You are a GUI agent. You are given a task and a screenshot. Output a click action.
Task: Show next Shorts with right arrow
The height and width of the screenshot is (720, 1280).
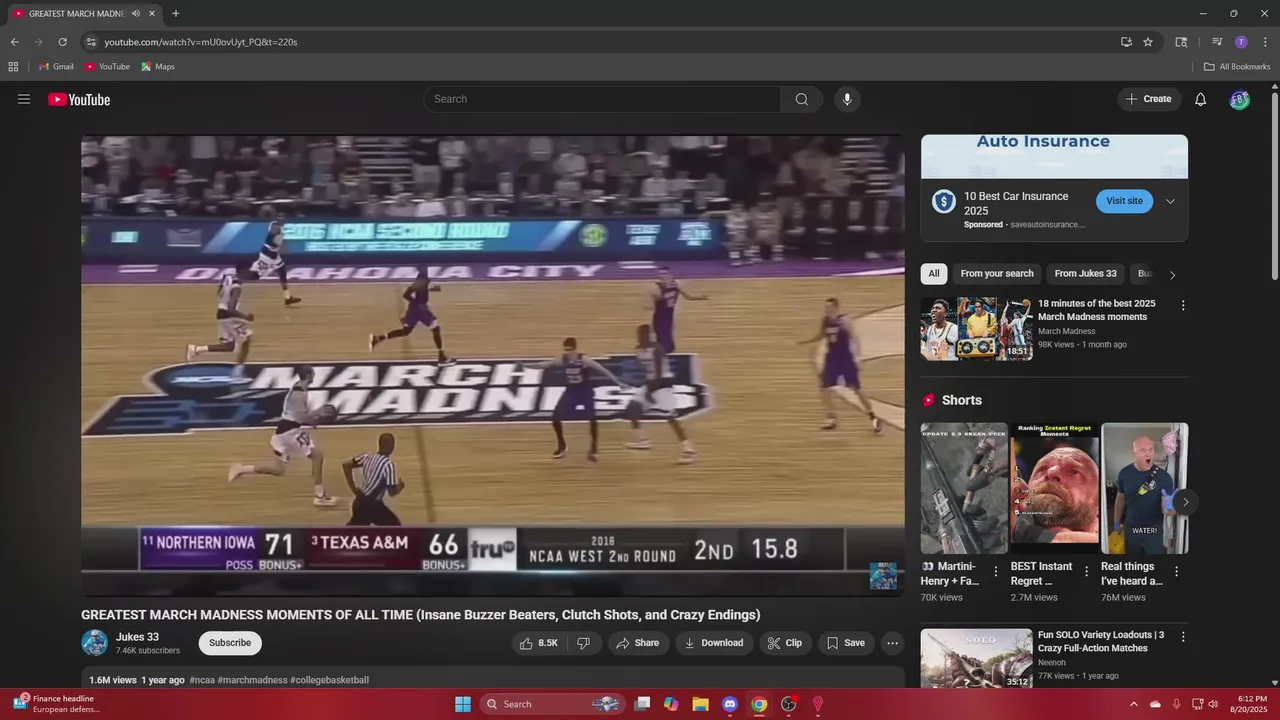coord(1185,502)
